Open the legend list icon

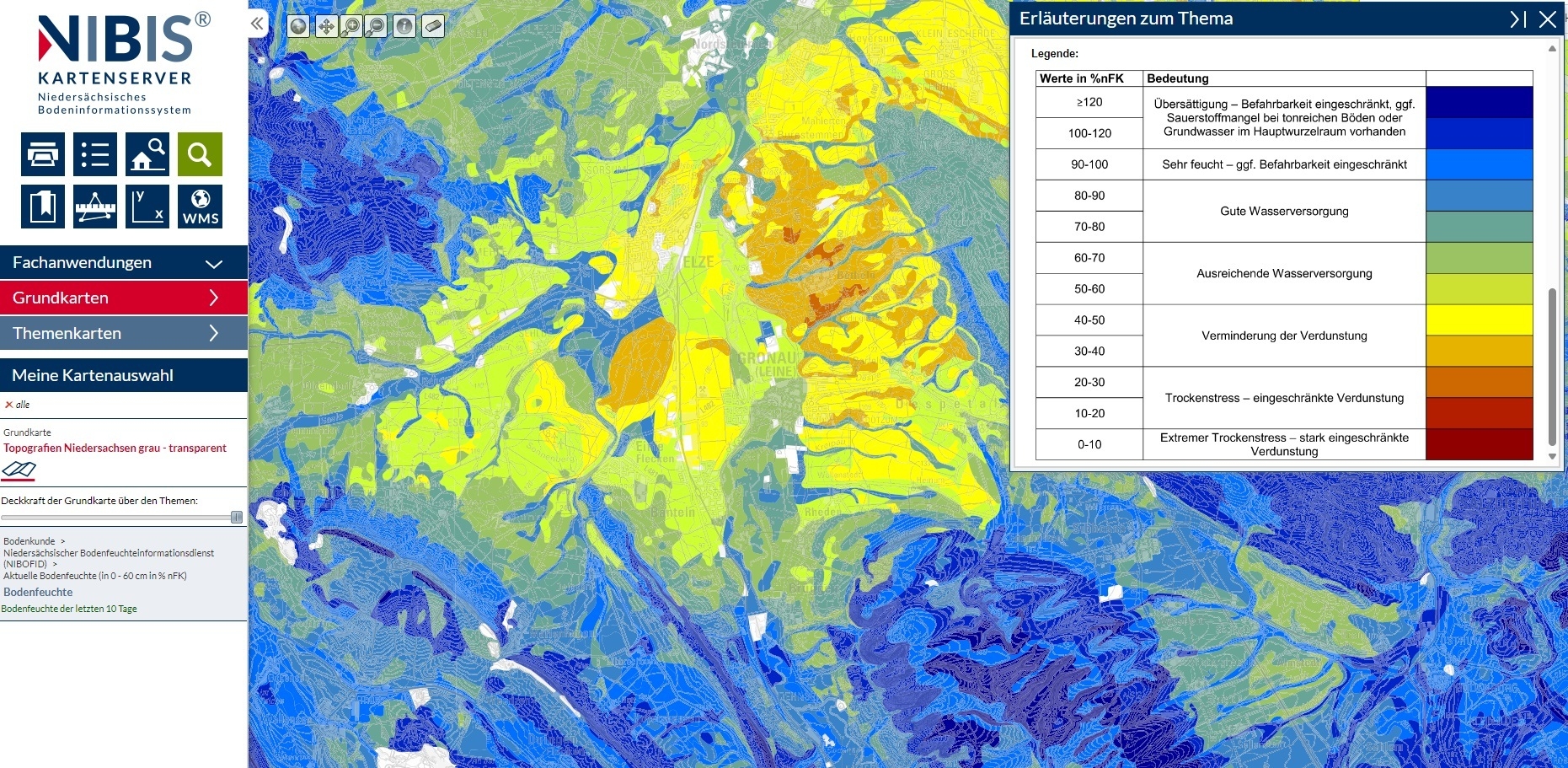coord(95,154)
